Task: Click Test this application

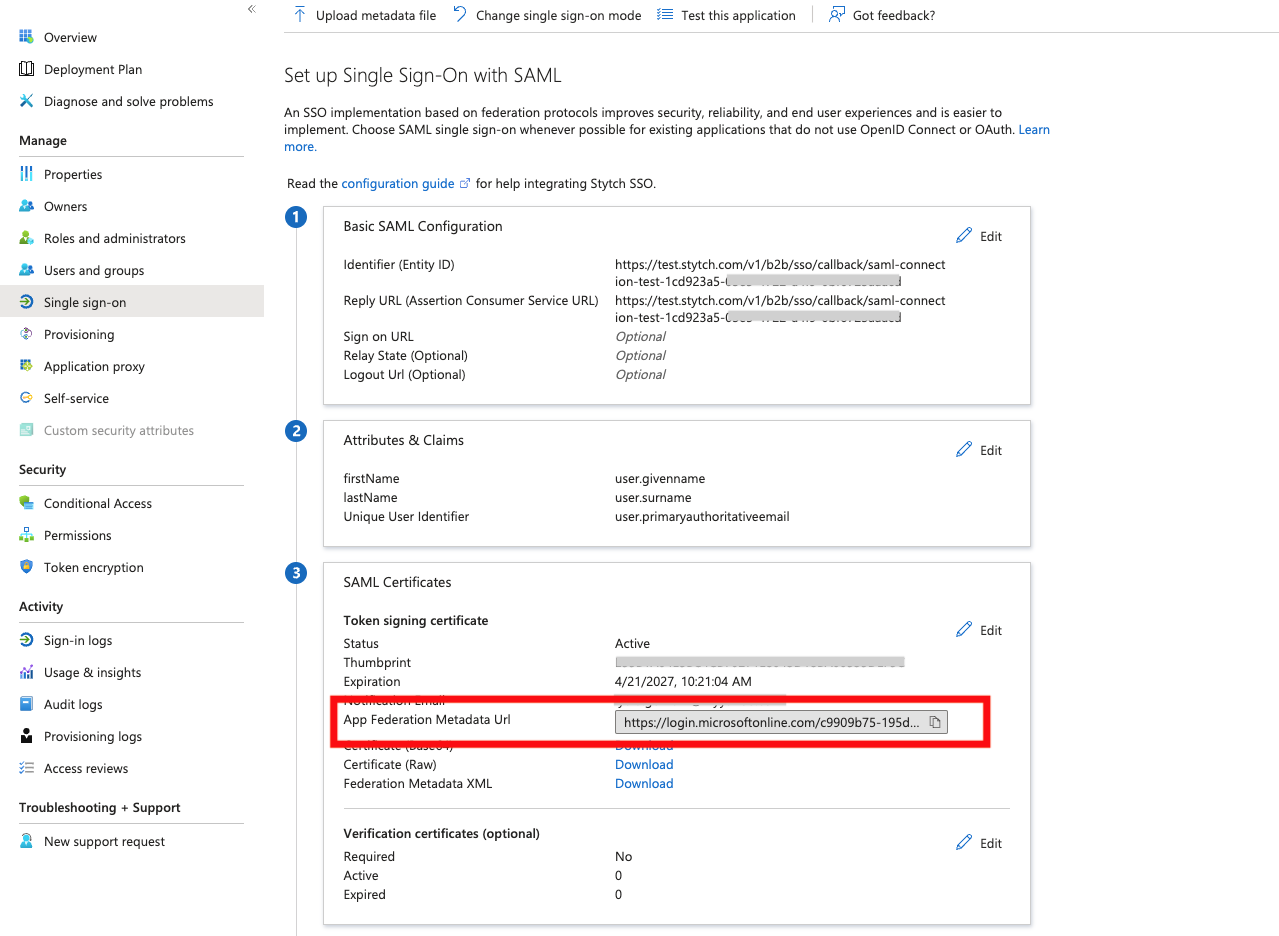Action: [726, 15]
